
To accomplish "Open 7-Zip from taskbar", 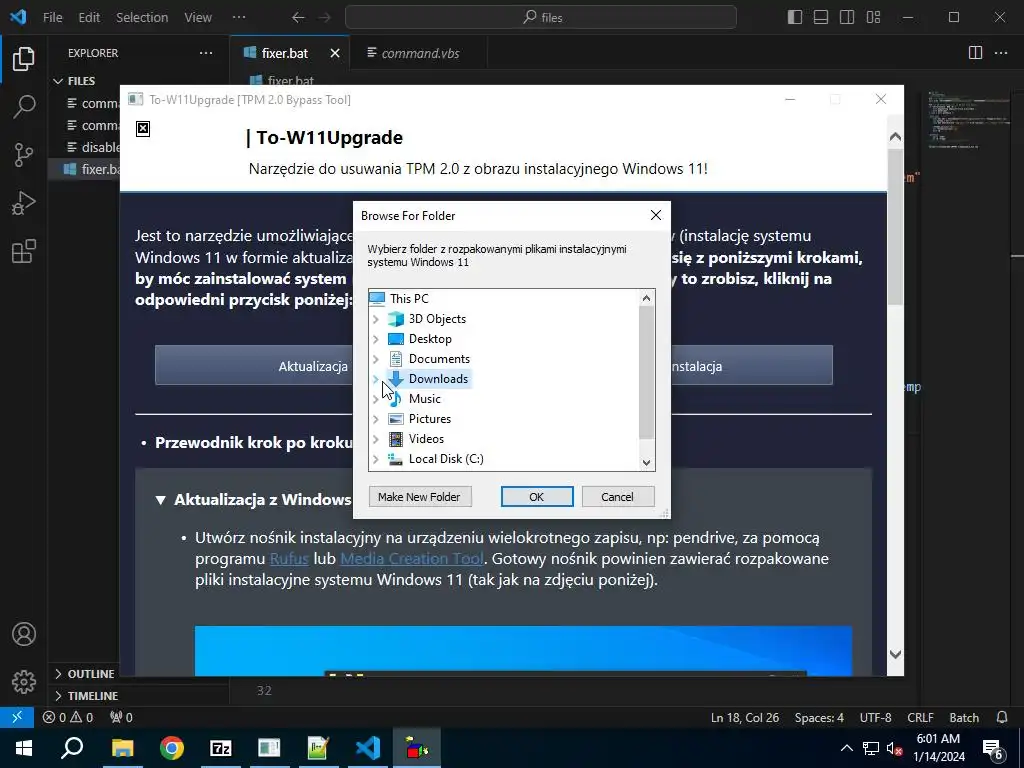I will point(221,748).
